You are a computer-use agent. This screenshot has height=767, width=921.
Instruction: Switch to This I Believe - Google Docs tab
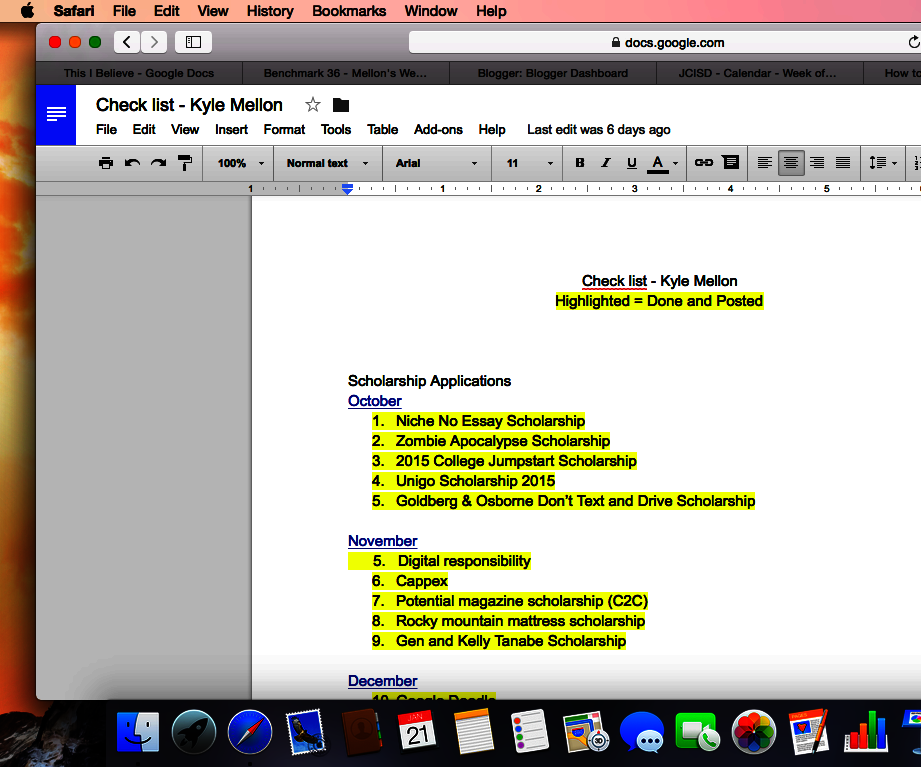(139, 73)
